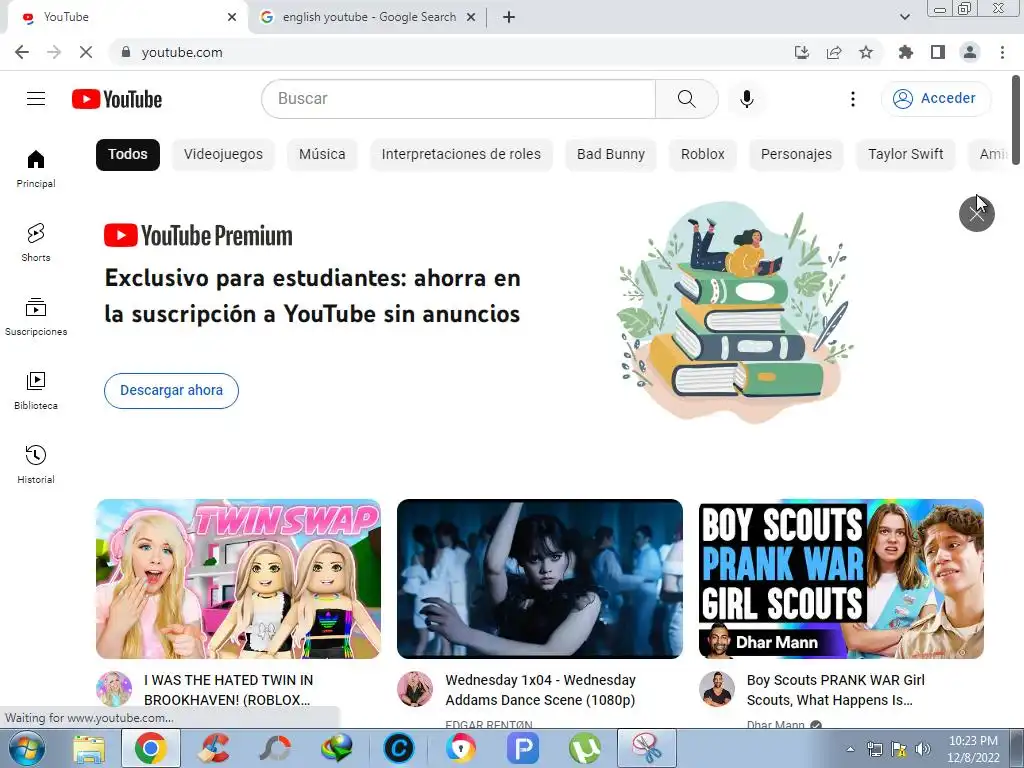Click browser back arrow
Image resolution: width=1024 pixels, height=768 pixels.
click(x=22, y=52)
